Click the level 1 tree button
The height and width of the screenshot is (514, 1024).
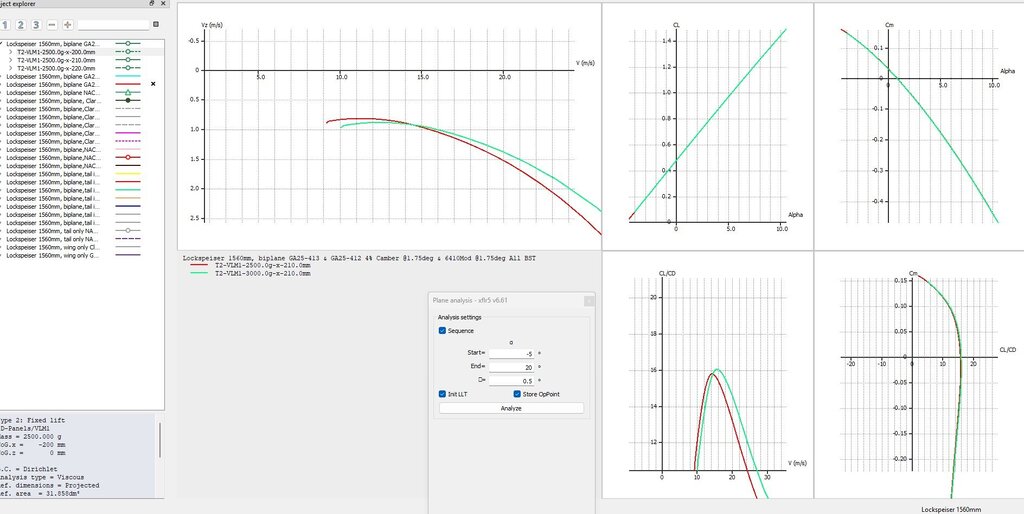pos(5,24)
